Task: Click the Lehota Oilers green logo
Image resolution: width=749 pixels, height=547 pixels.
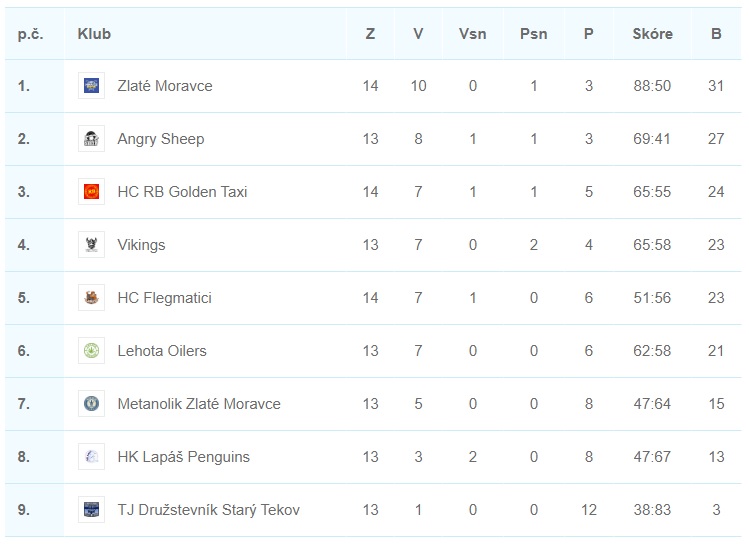Action: pyautogui.click(x=91, y=351)
